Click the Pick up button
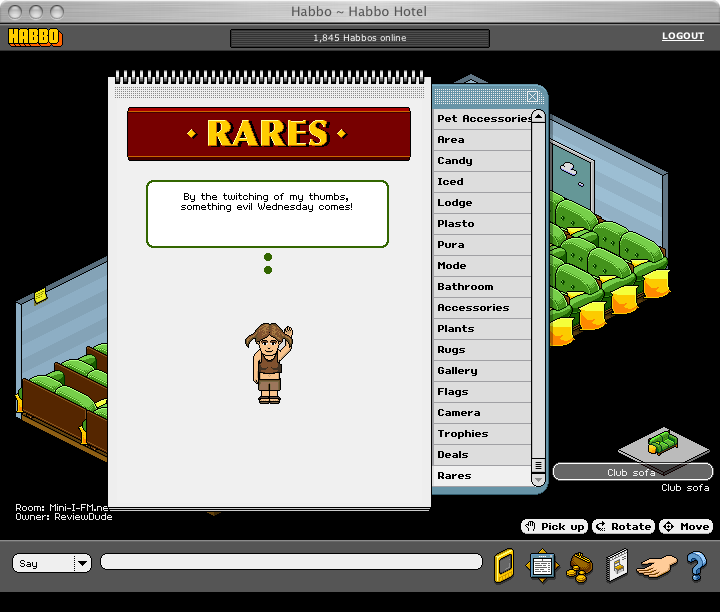Screen dimensions: 720x612 tap(553, 526)
